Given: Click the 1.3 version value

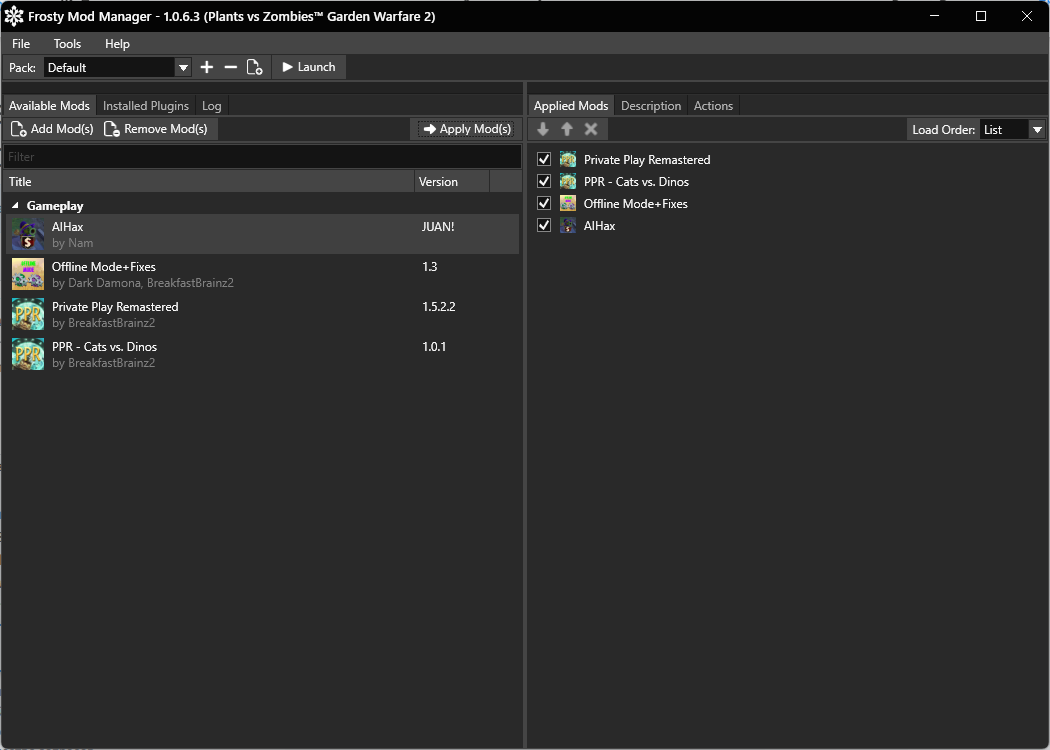Looking at the screenshot, I should tap(429, 267).
